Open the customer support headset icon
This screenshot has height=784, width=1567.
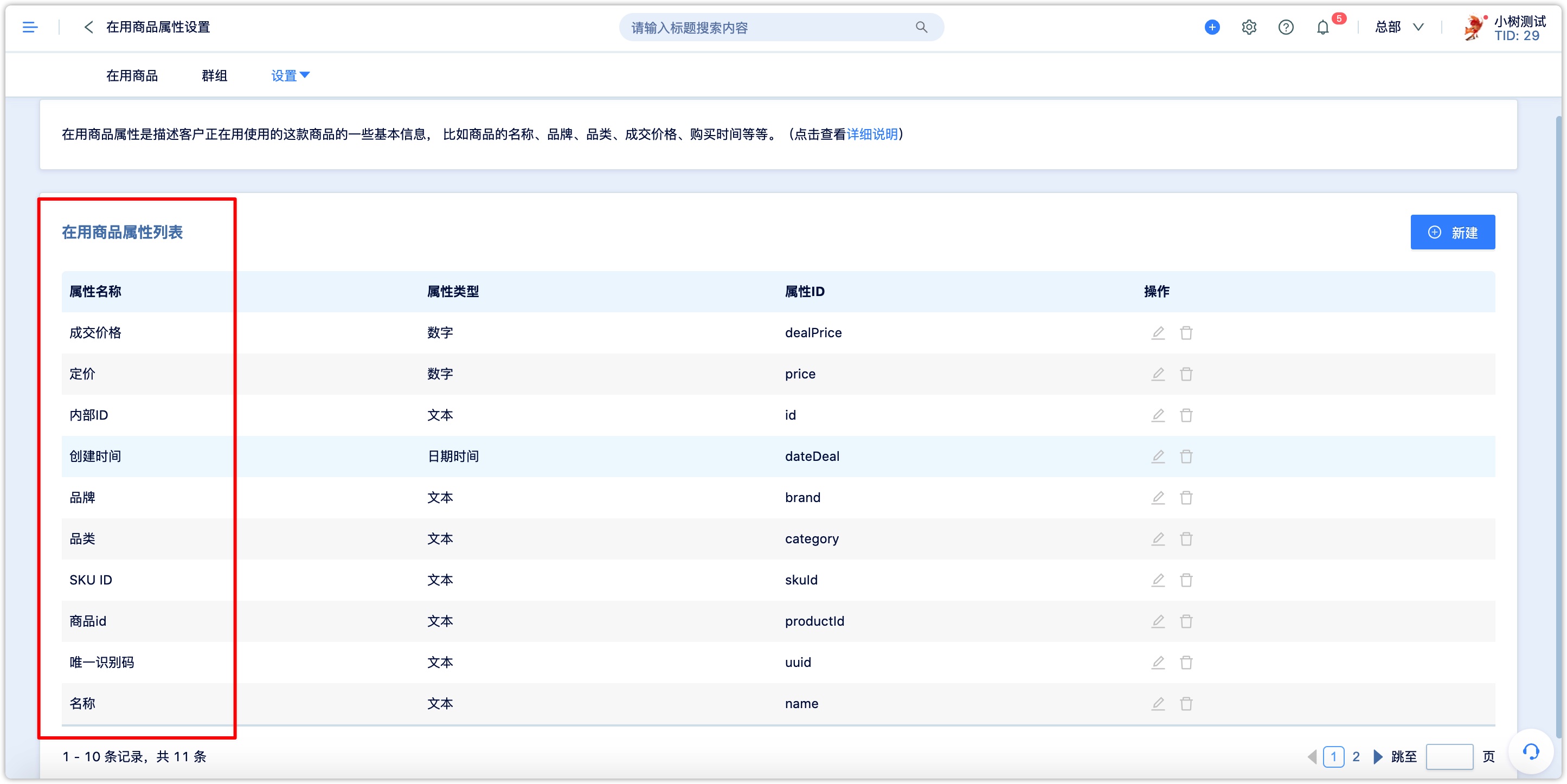(1531, 752)
